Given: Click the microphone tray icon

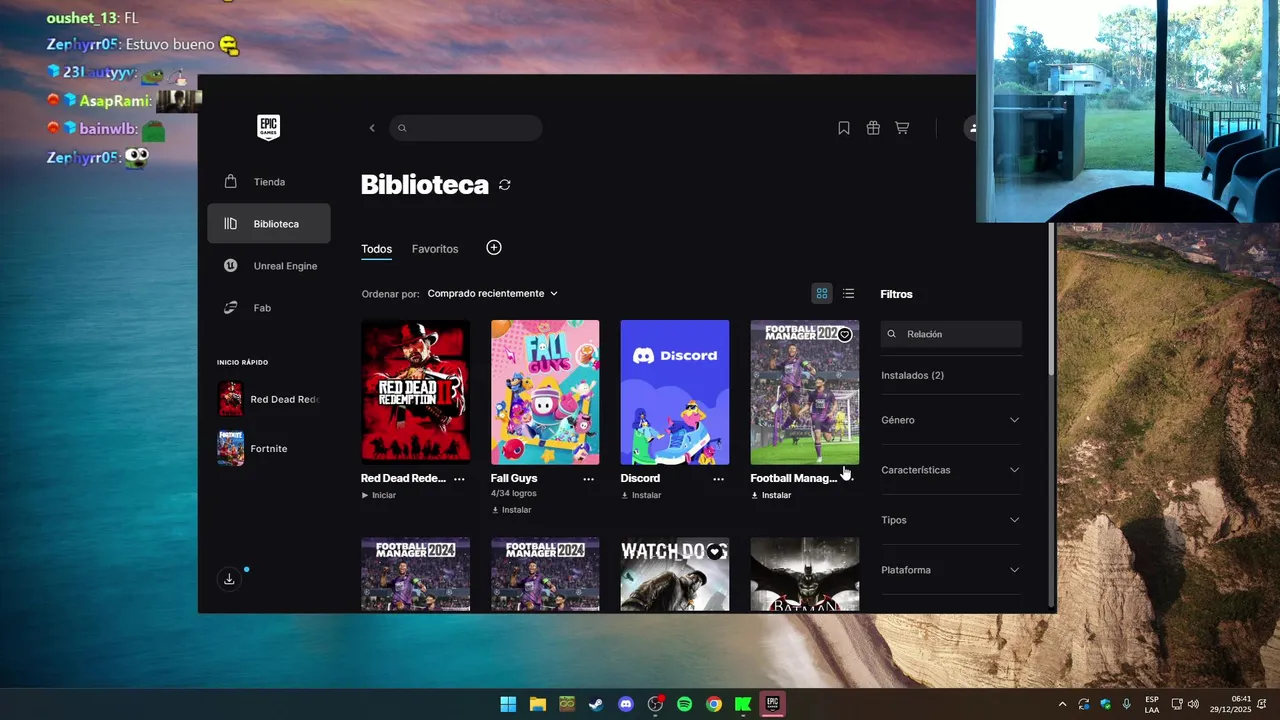Looking at the screenshot, I should pos(1127,704).
